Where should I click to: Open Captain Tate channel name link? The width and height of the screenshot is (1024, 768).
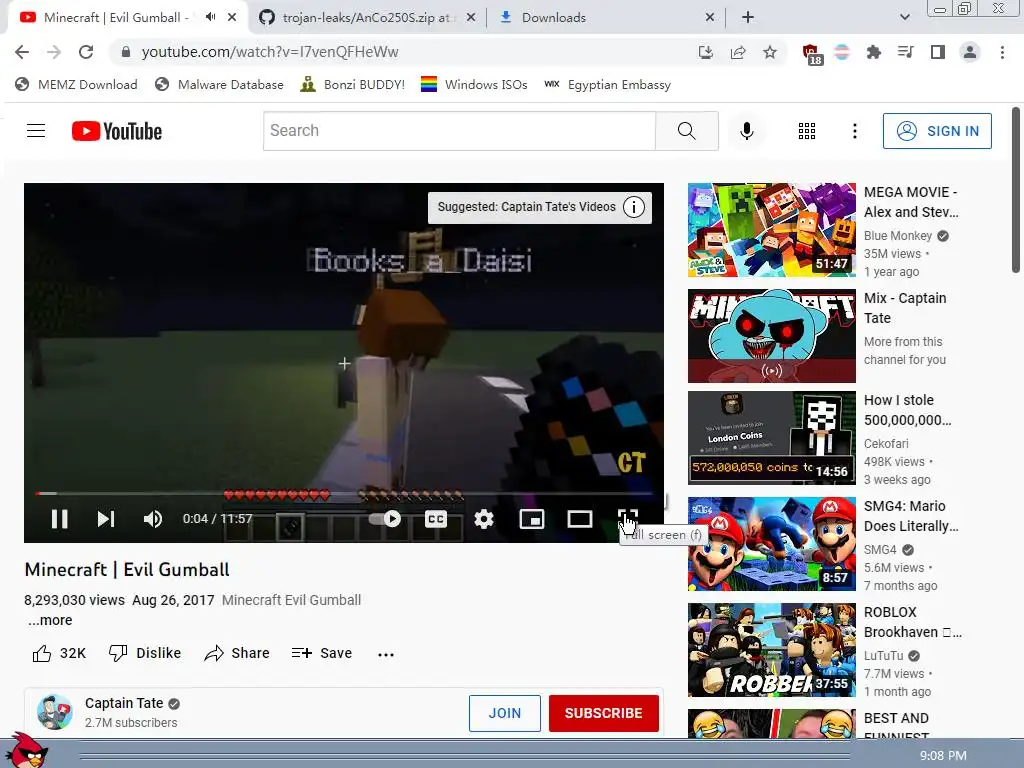coord(124,703)
